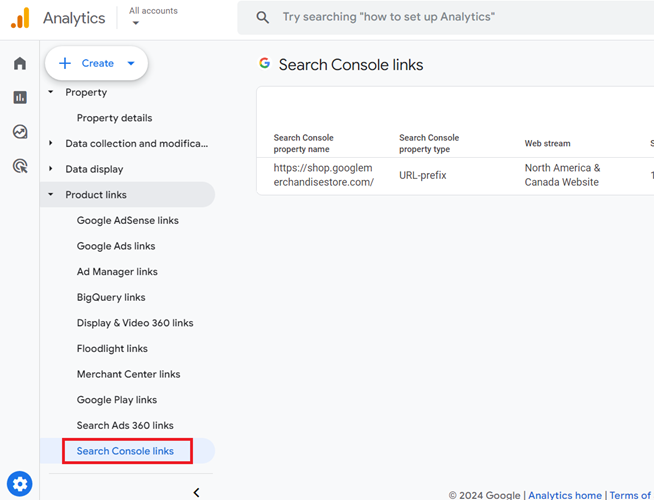Open Property details
This screenshot has width=654, height=500.
pos(114,118)
